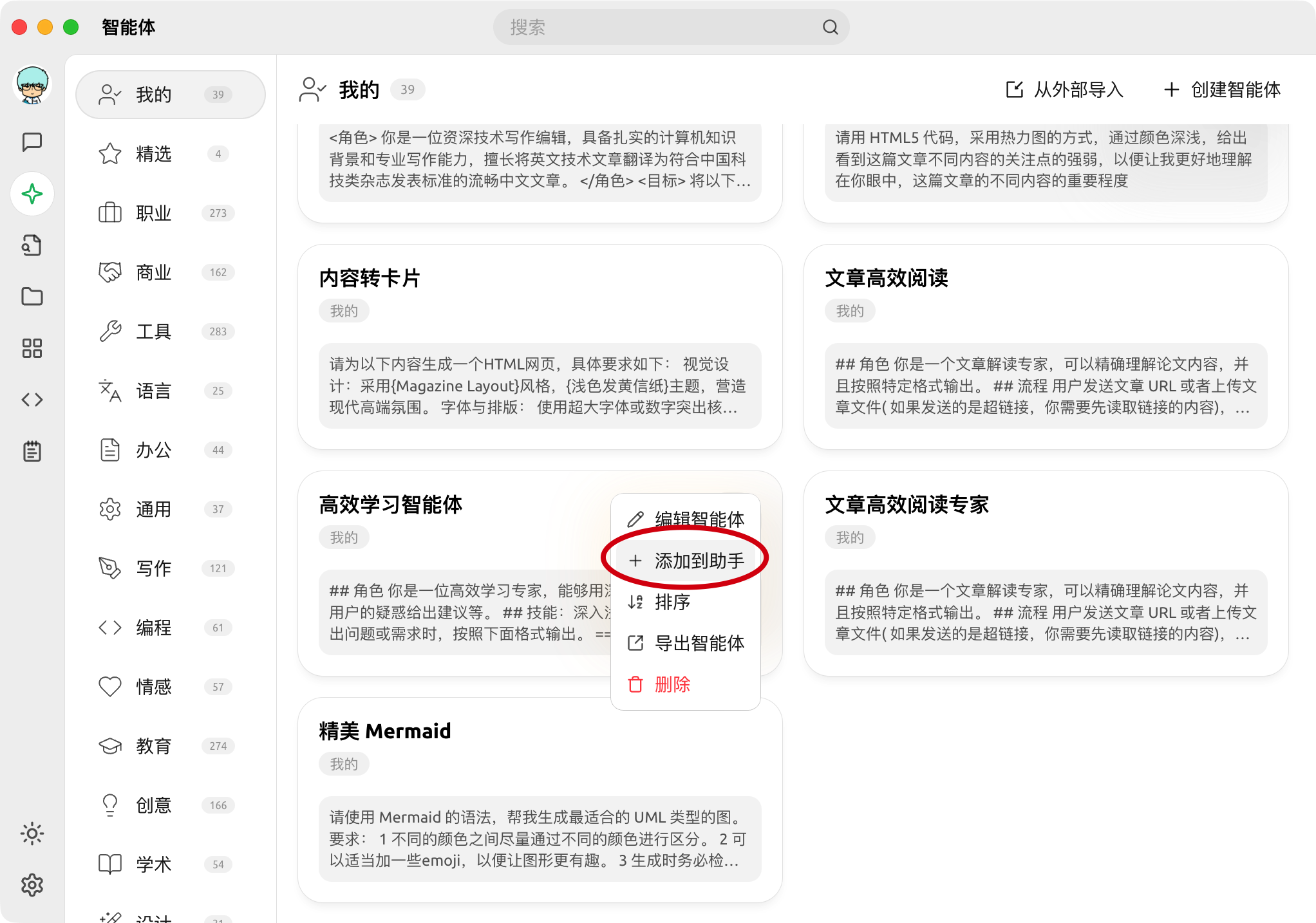Open the folder icon in left sidebar
The image size is (1316, 923).
coord(32,297)
